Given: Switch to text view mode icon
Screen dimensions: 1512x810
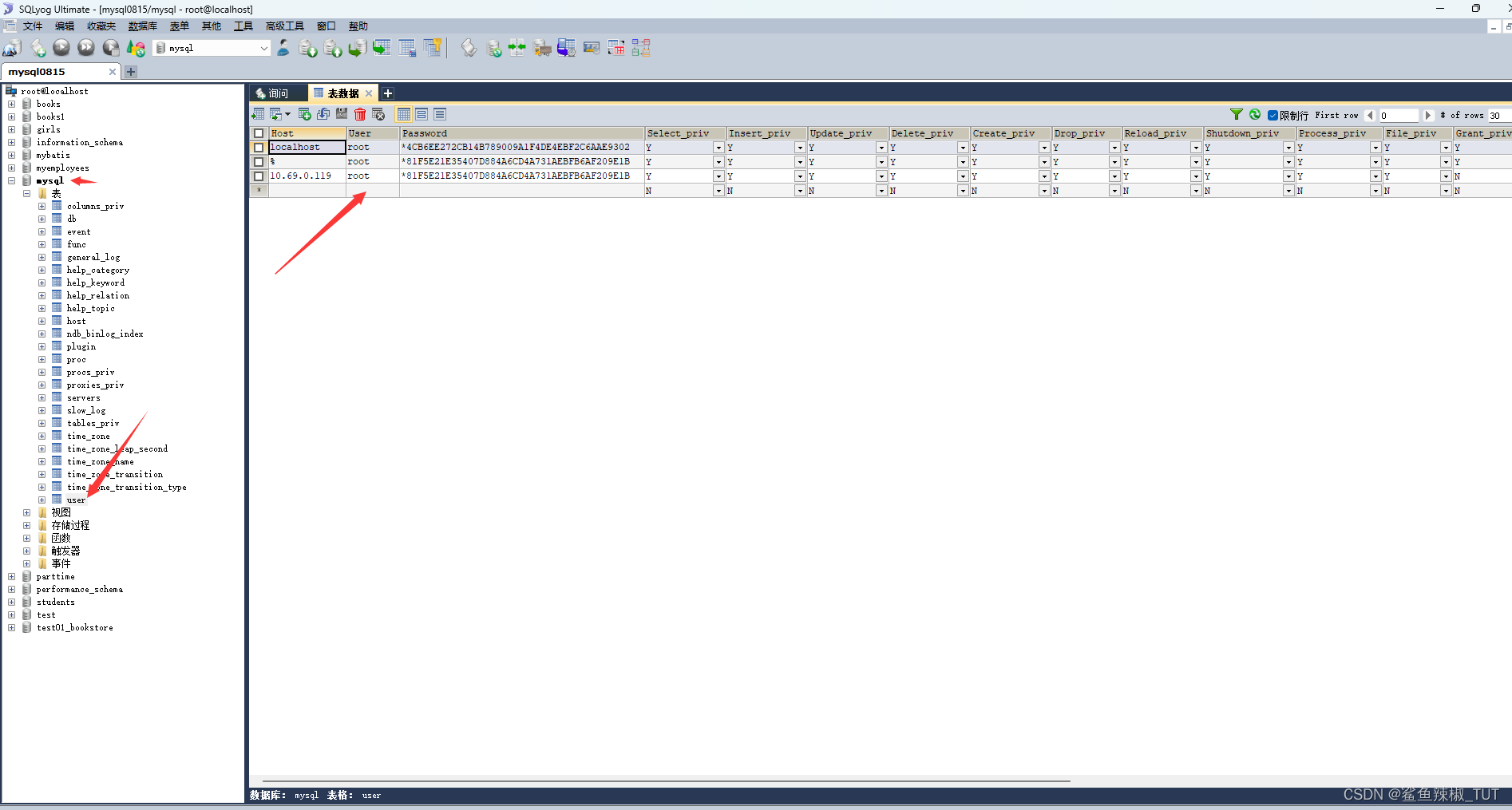Looking at the screenshot, I should [x=440, y=114].
